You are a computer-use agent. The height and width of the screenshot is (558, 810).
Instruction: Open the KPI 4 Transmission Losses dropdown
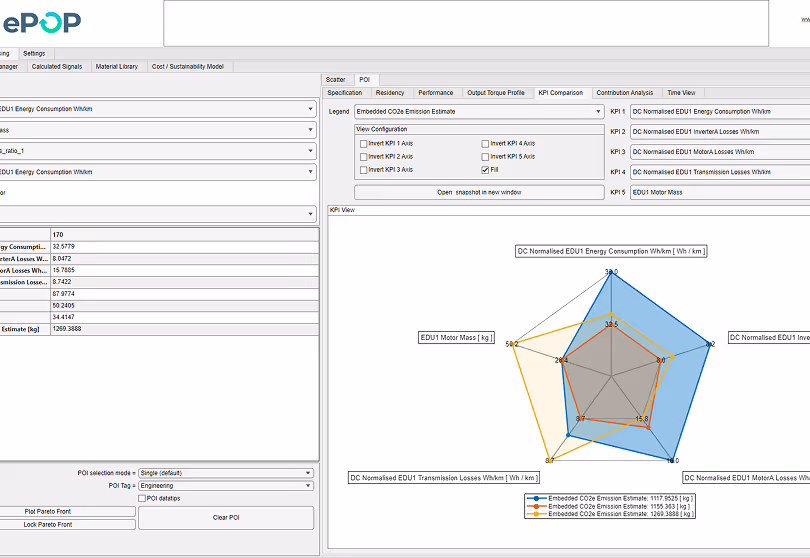pyautogui.click(x=720, y=172)
